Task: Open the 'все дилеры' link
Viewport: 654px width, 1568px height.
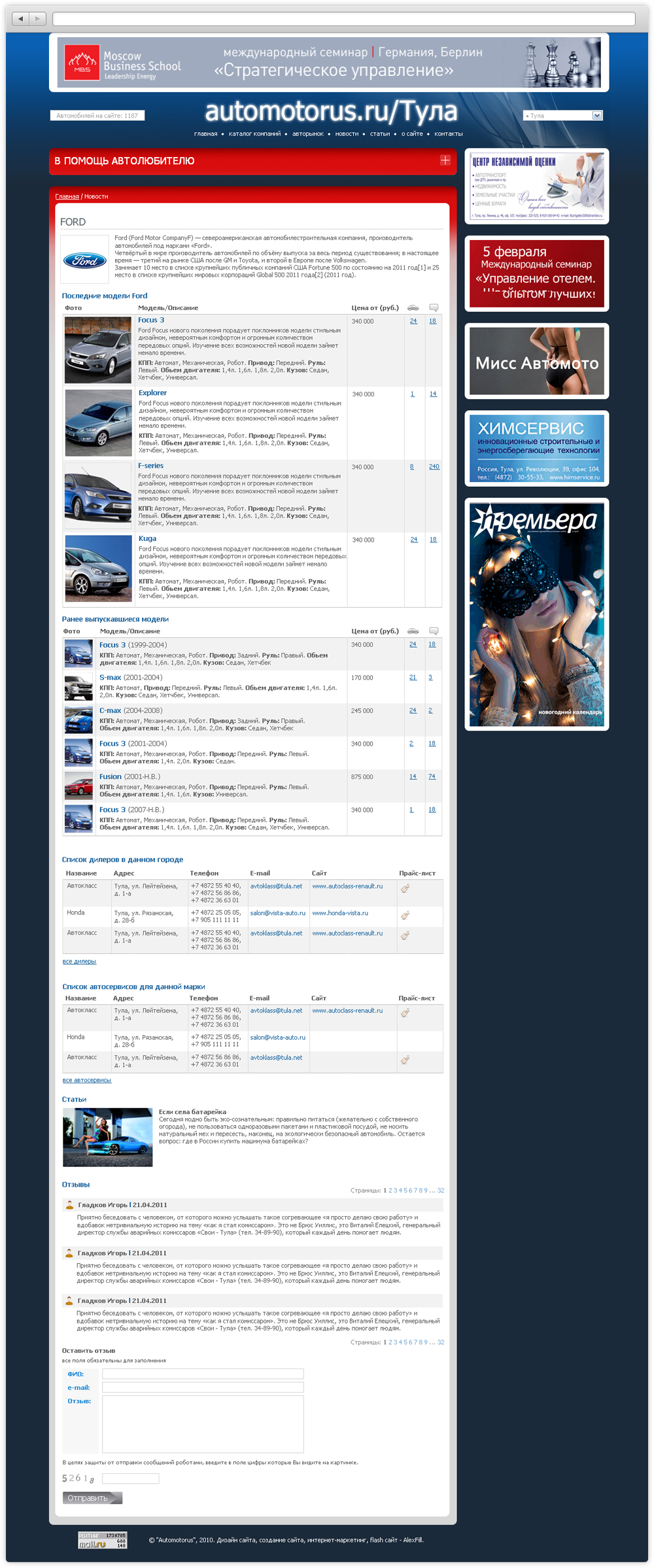Action: pyautogui.click(x=79, y=962)
